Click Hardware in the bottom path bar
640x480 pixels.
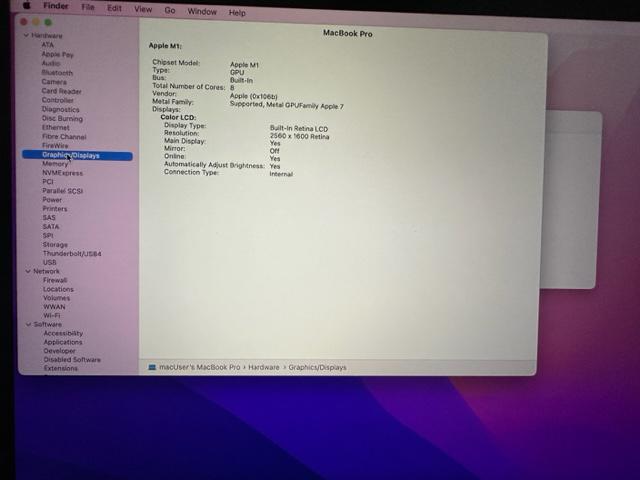[x=257, y=368]
